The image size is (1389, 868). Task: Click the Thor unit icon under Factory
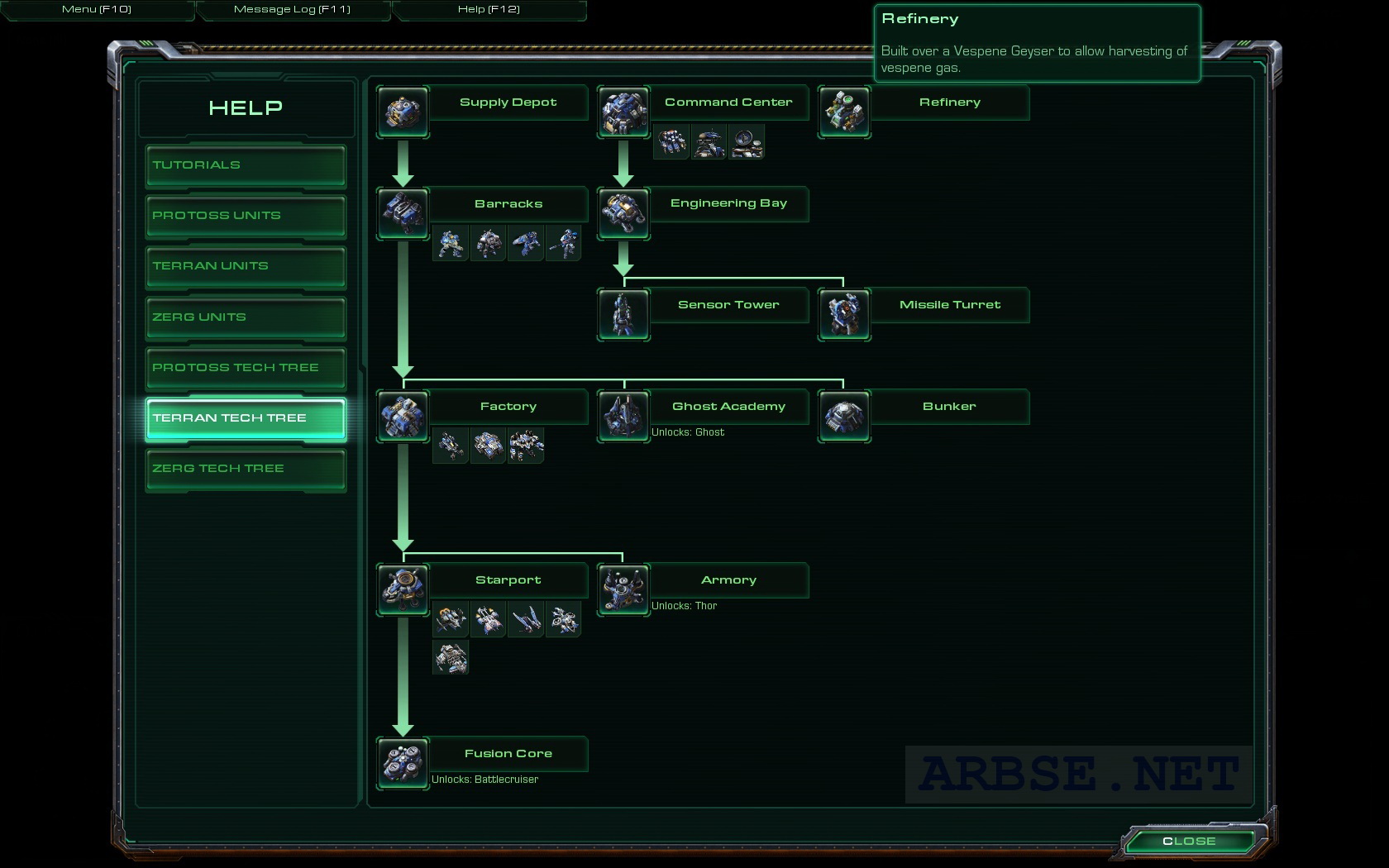click(x=525, y=446)
